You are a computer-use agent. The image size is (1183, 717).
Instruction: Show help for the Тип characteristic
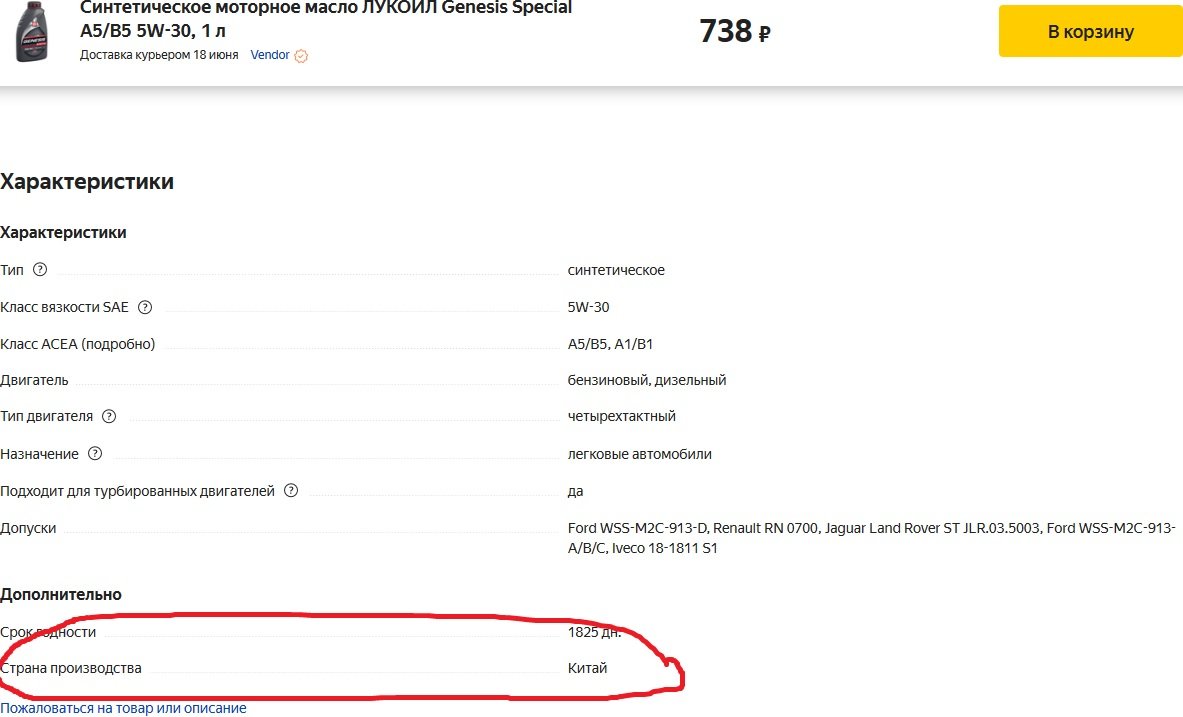coord(40,269)
